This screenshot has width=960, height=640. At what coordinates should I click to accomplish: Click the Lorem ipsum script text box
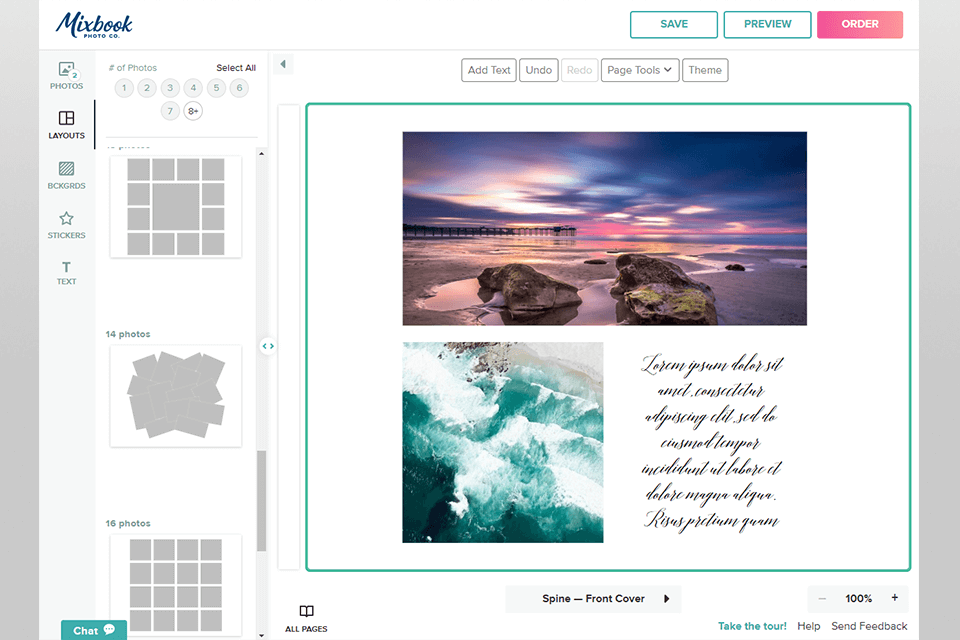[711, 442]
